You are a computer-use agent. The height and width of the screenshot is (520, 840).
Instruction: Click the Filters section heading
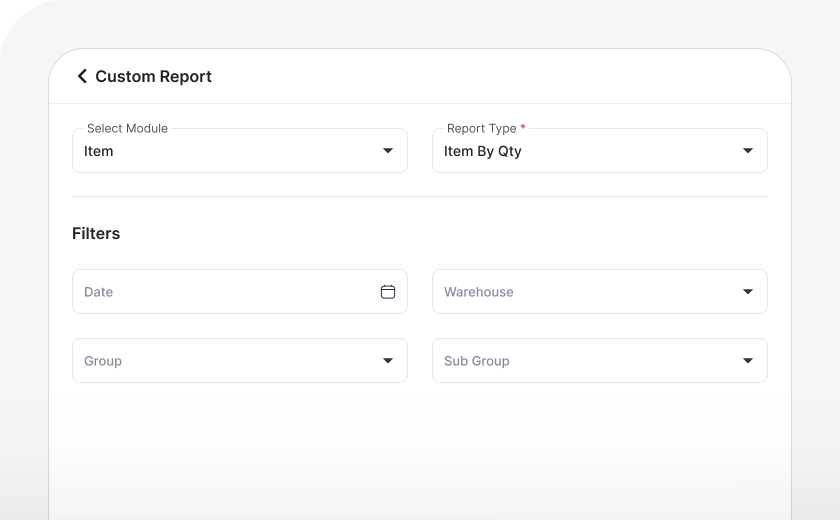(96, 233)
